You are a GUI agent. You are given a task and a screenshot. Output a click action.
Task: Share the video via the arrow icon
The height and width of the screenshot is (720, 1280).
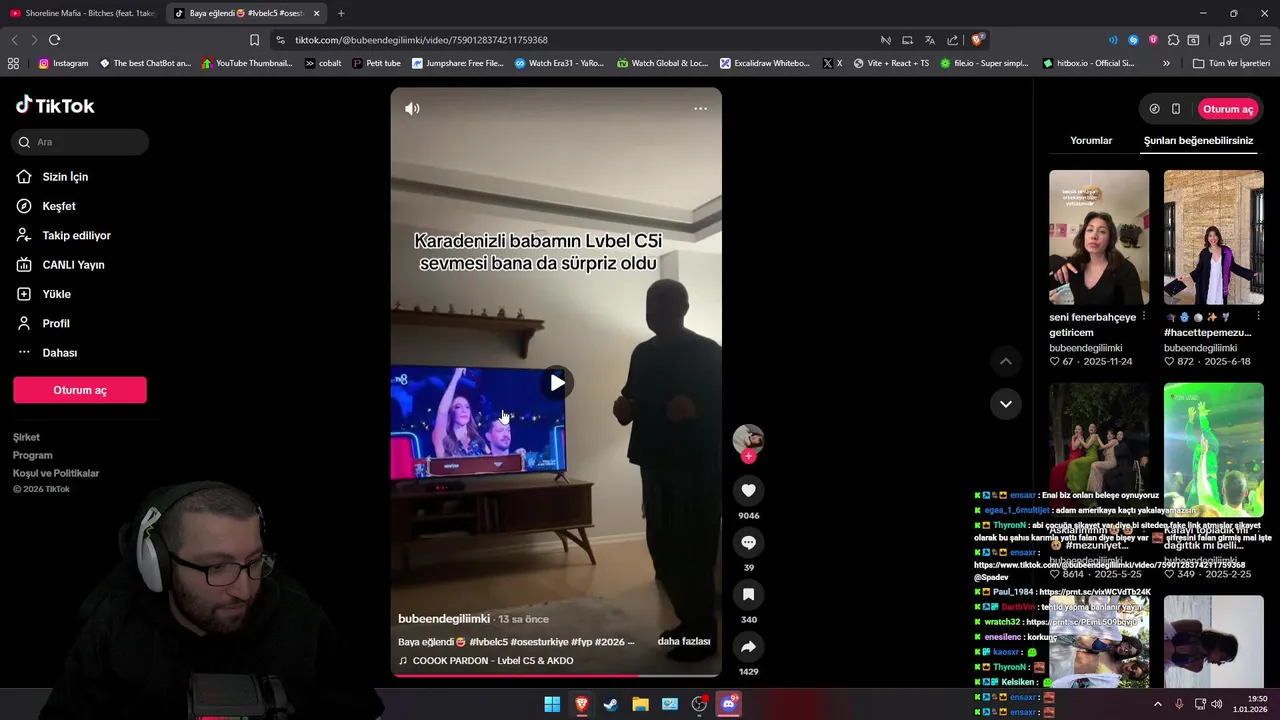pyautogui.click(x=748, y=646)
